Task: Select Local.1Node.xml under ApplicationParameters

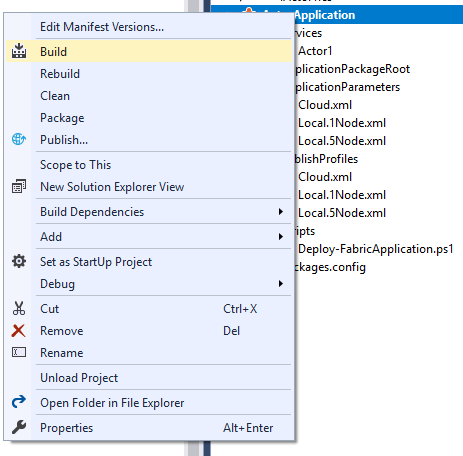Action: [342, 123]
